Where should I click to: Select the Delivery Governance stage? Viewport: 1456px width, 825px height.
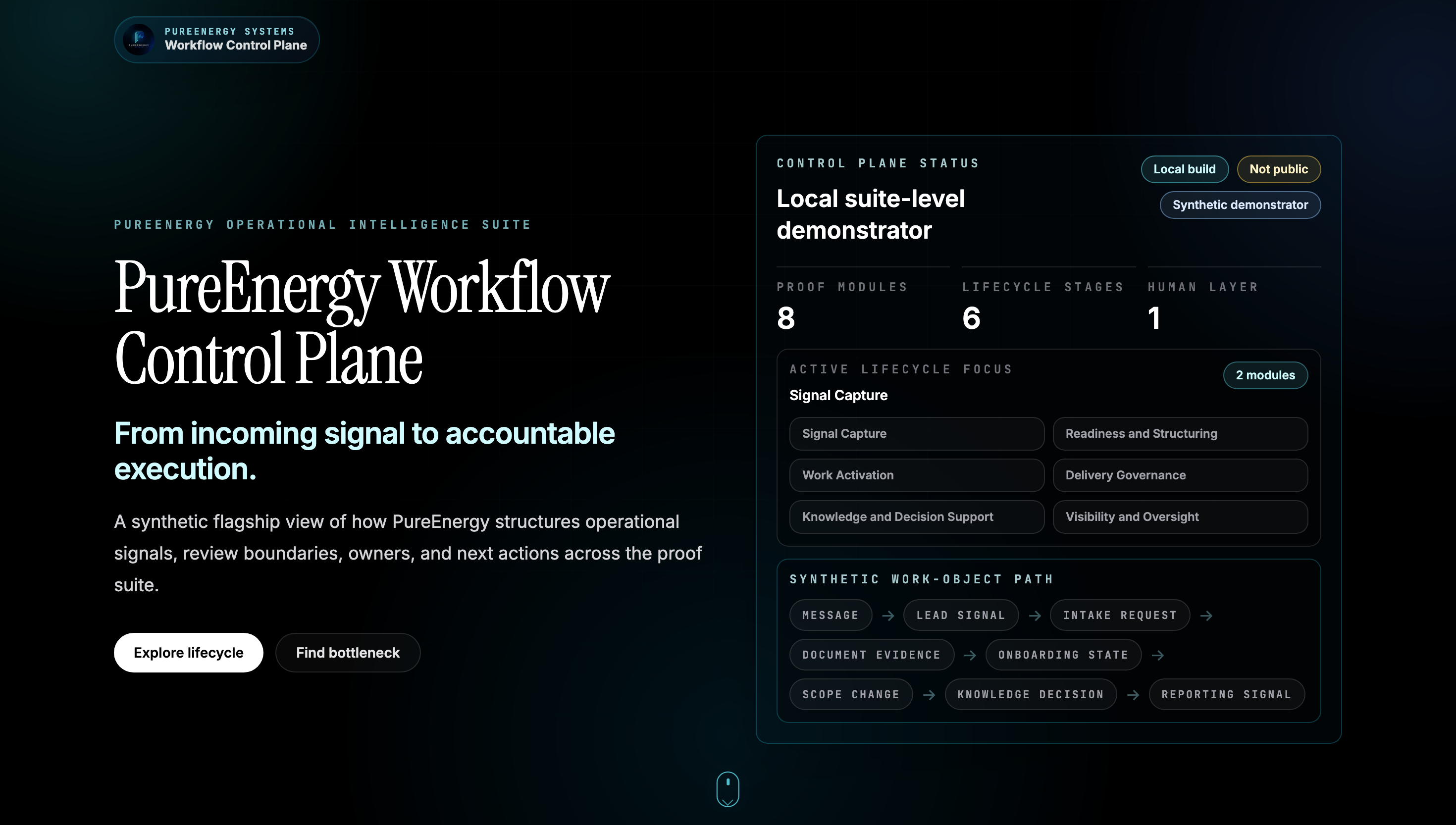point(1180,475)
